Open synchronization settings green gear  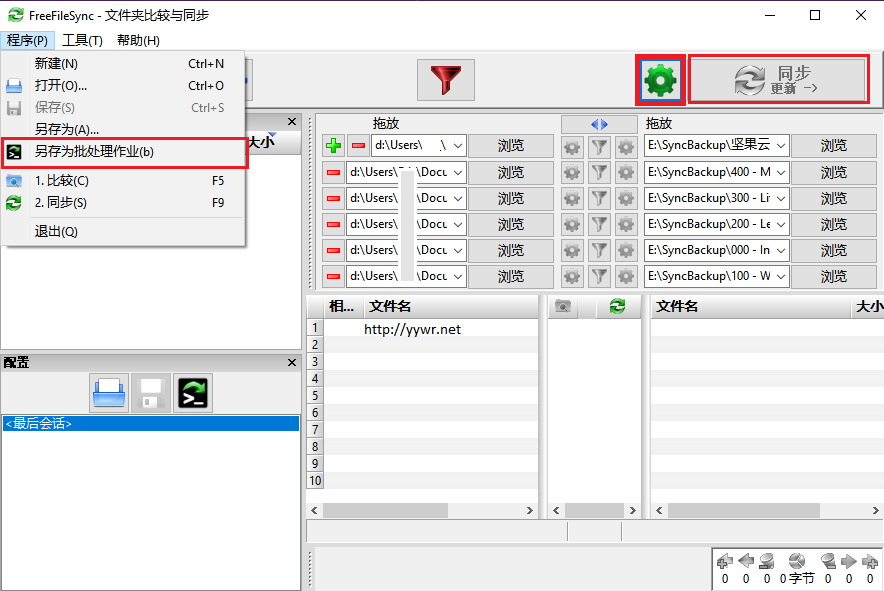pyautogui.click(x=660, y=80)
